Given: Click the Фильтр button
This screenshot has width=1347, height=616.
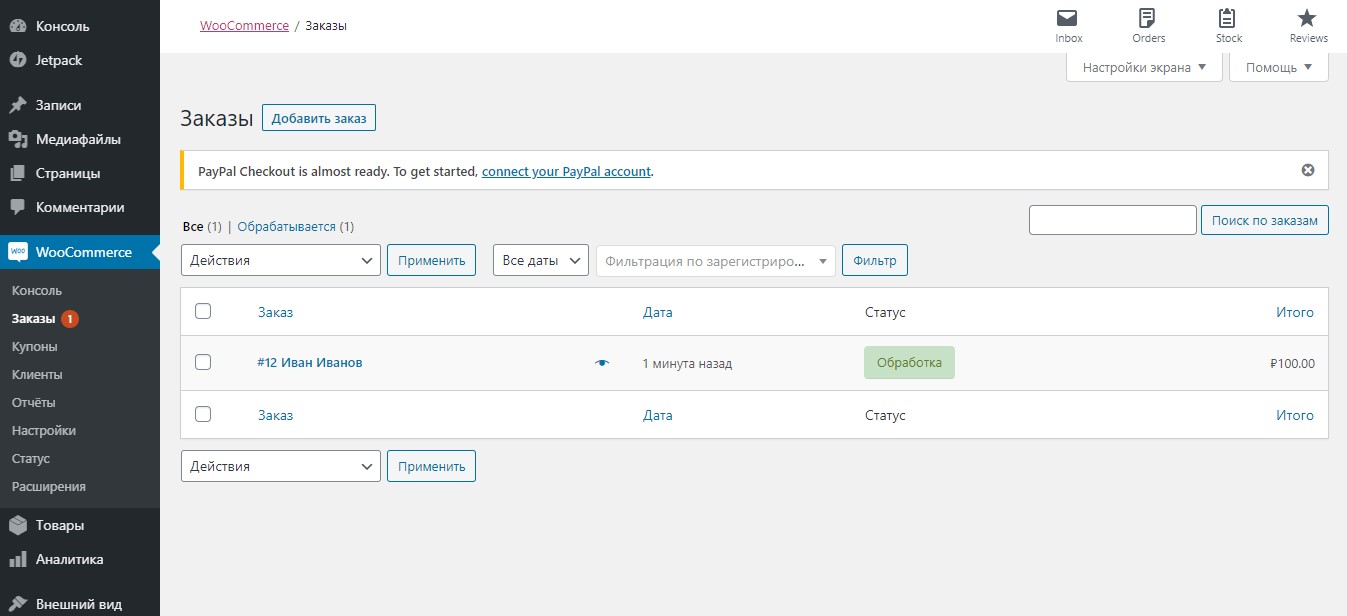Looking at the screenshot, I should click(875, 260).
